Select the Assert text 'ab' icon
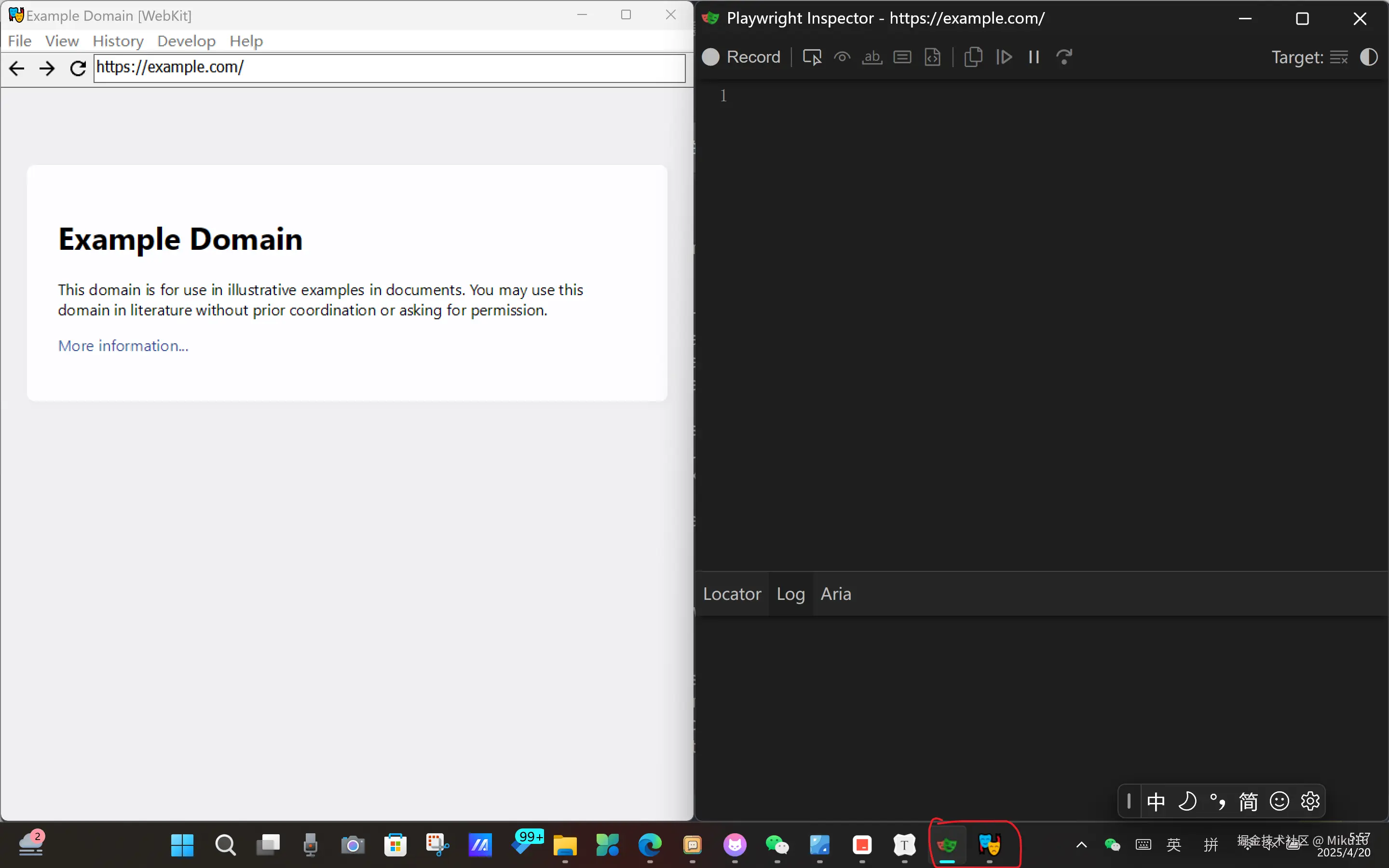Screen dimensions: 1389x868 coord(872,57)
